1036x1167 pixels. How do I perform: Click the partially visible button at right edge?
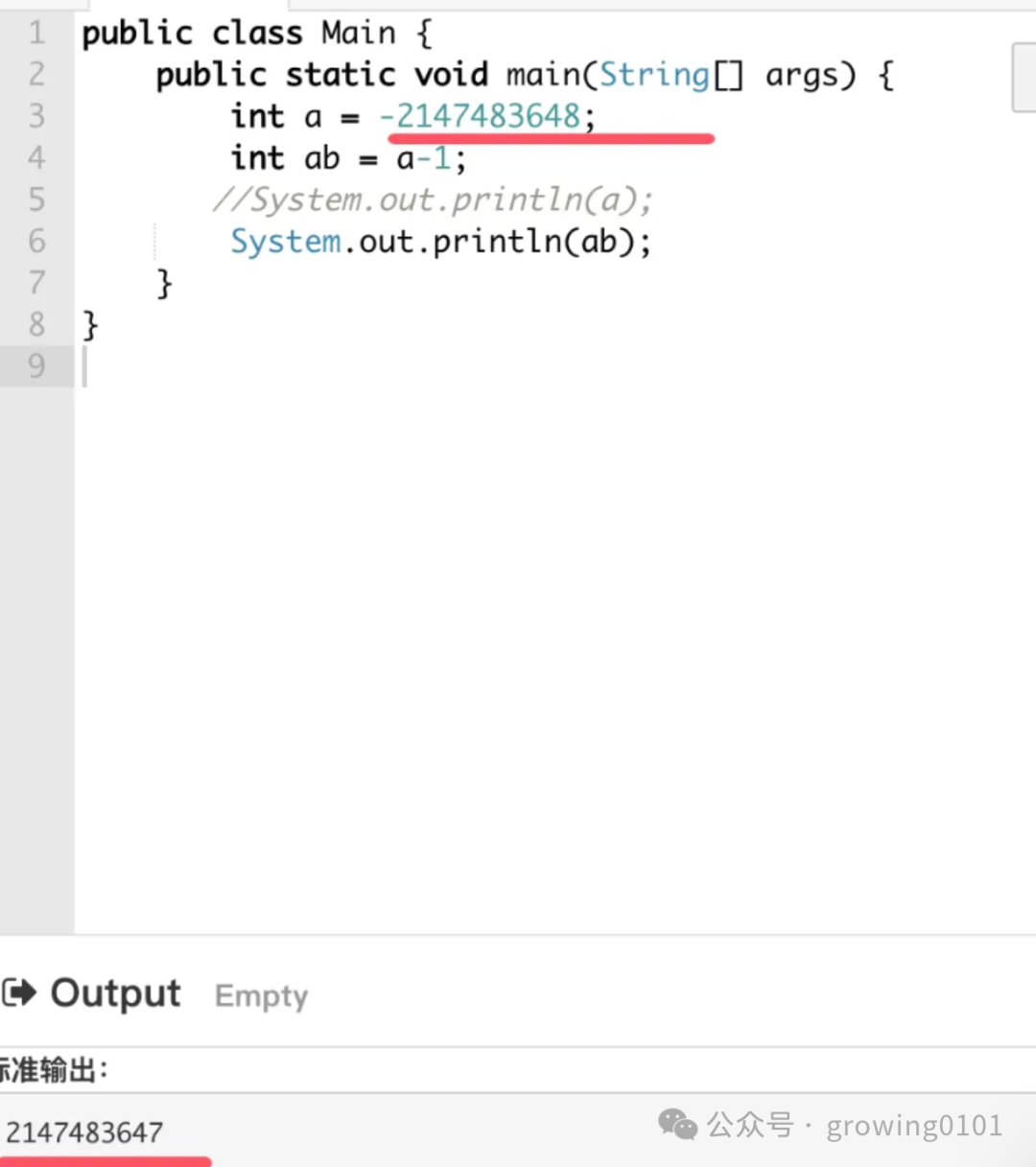pyautogui.click(x=1024, y=77)
